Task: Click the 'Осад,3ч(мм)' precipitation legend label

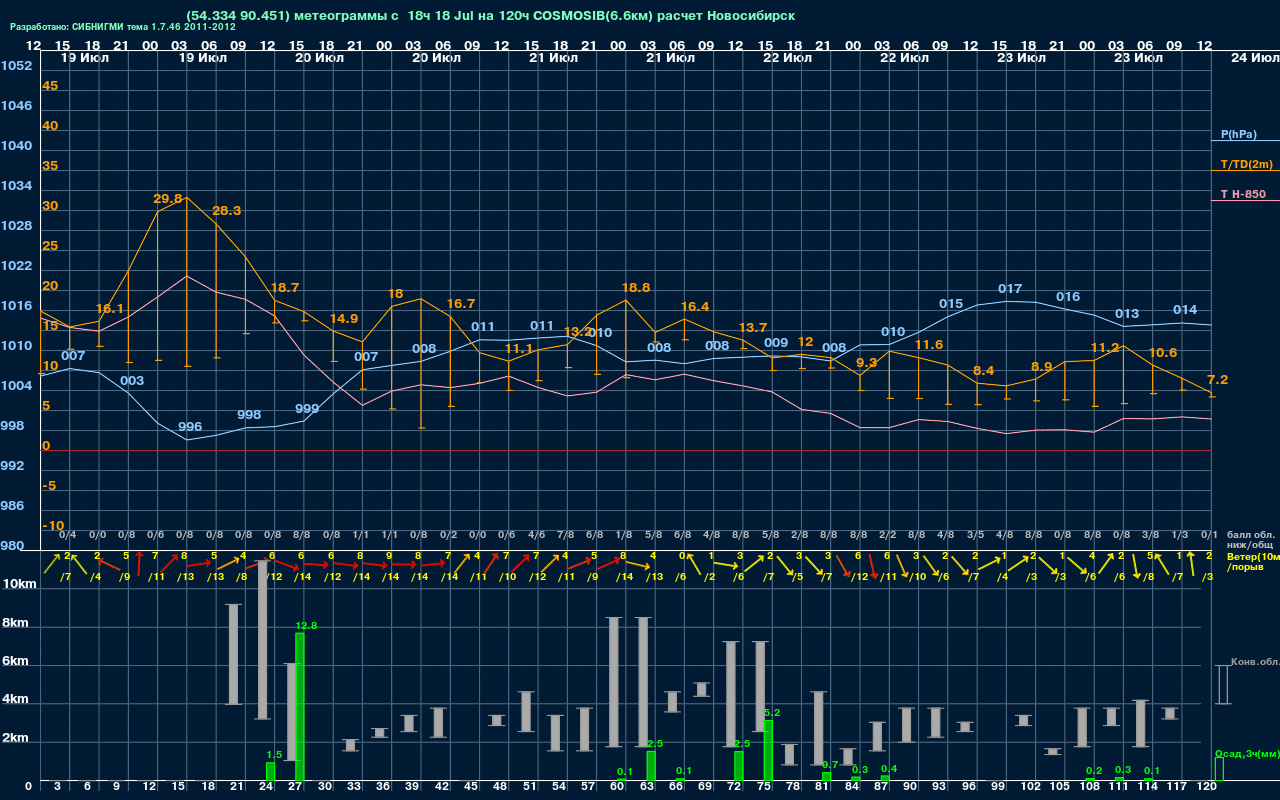Action: tap(1247, 753)
